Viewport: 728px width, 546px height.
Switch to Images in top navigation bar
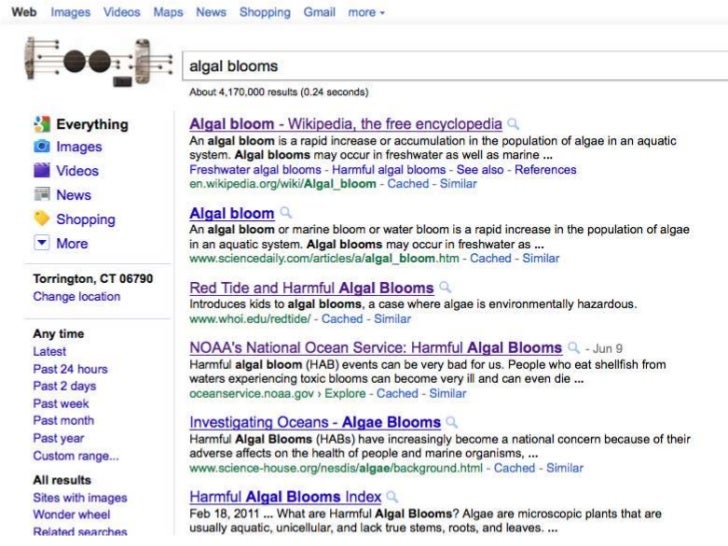pos(71,12)
